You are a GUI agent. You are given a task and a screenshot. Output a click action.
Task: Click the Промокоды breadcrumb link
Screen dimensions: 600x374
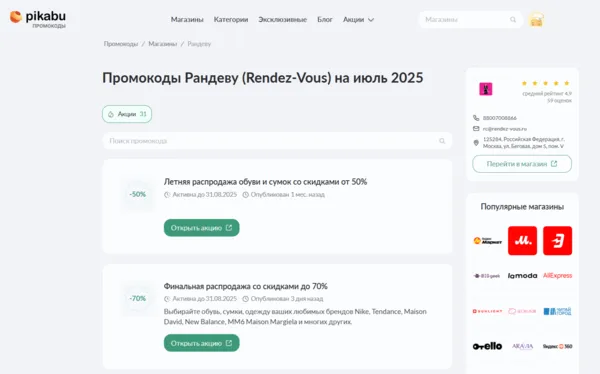121,44
